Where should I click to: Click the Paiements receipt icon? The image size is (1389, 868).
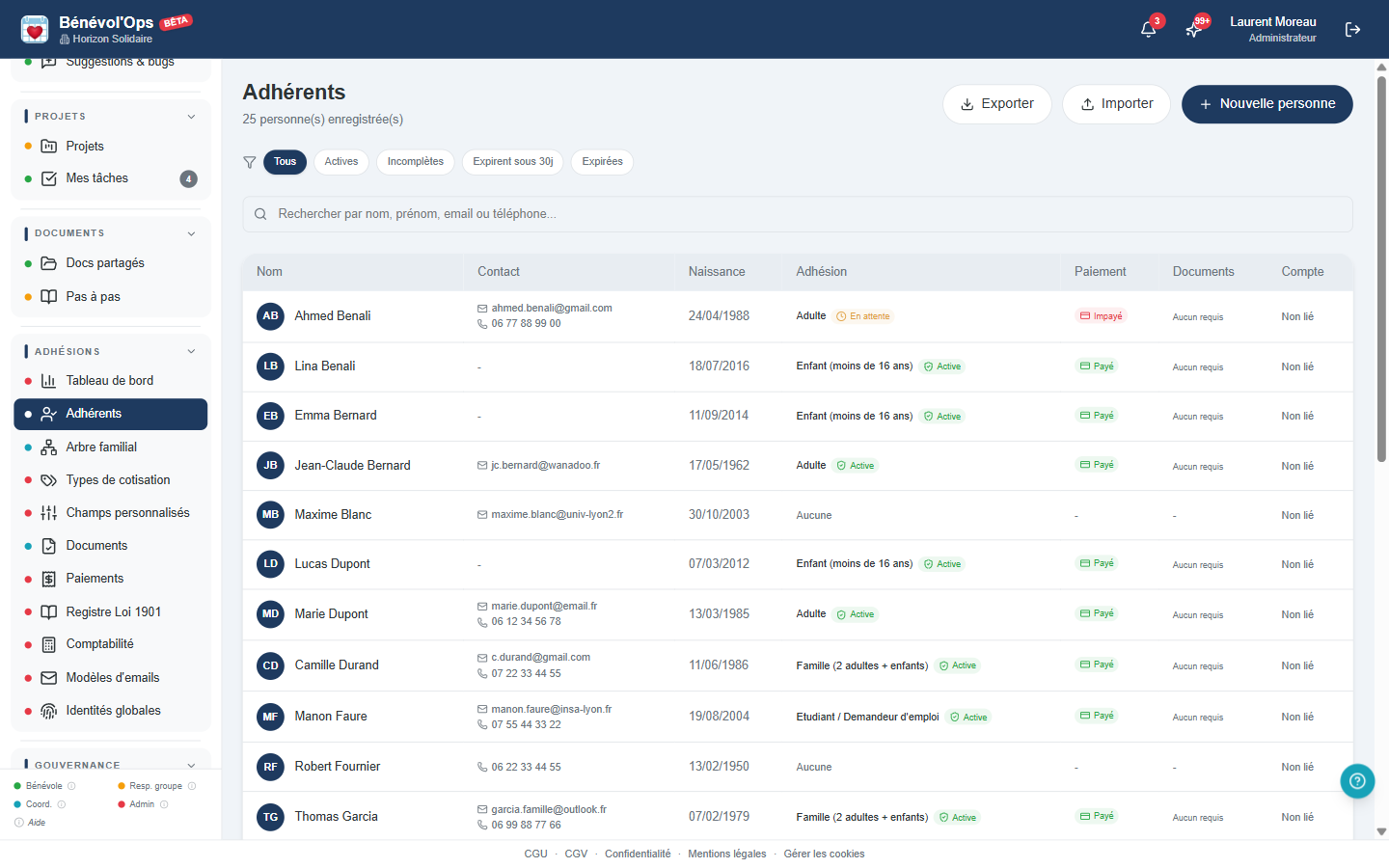pyautogui.click(x=49, y=579)
